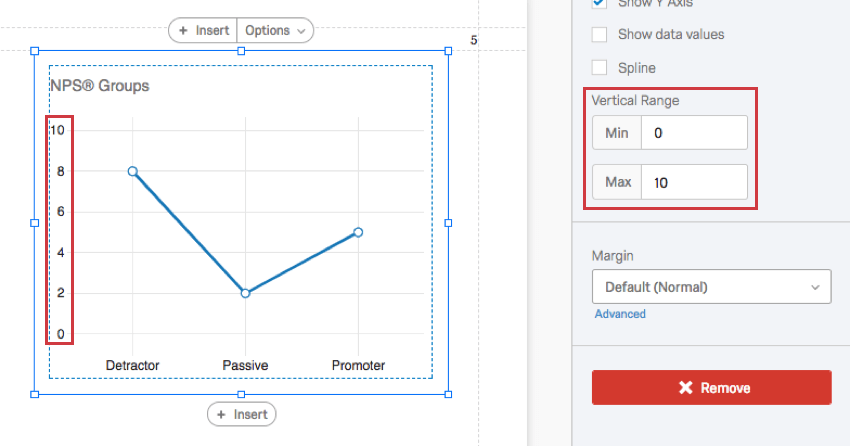Click the Vertical Range Min input field
This screenshot has height=446, width=850.
pos(694,133)
